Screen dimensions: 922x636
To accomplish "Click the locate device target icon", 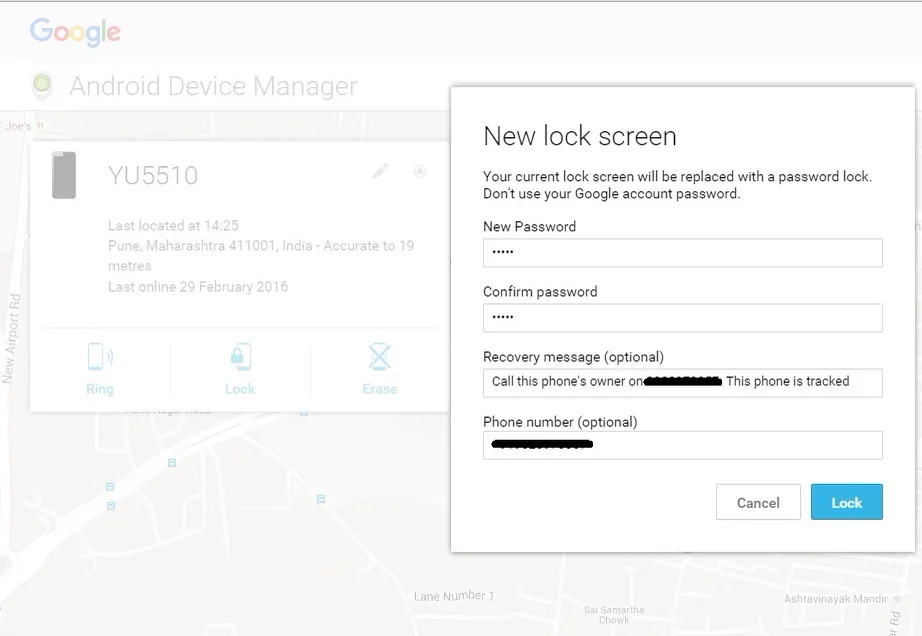I will coord(420,171).
